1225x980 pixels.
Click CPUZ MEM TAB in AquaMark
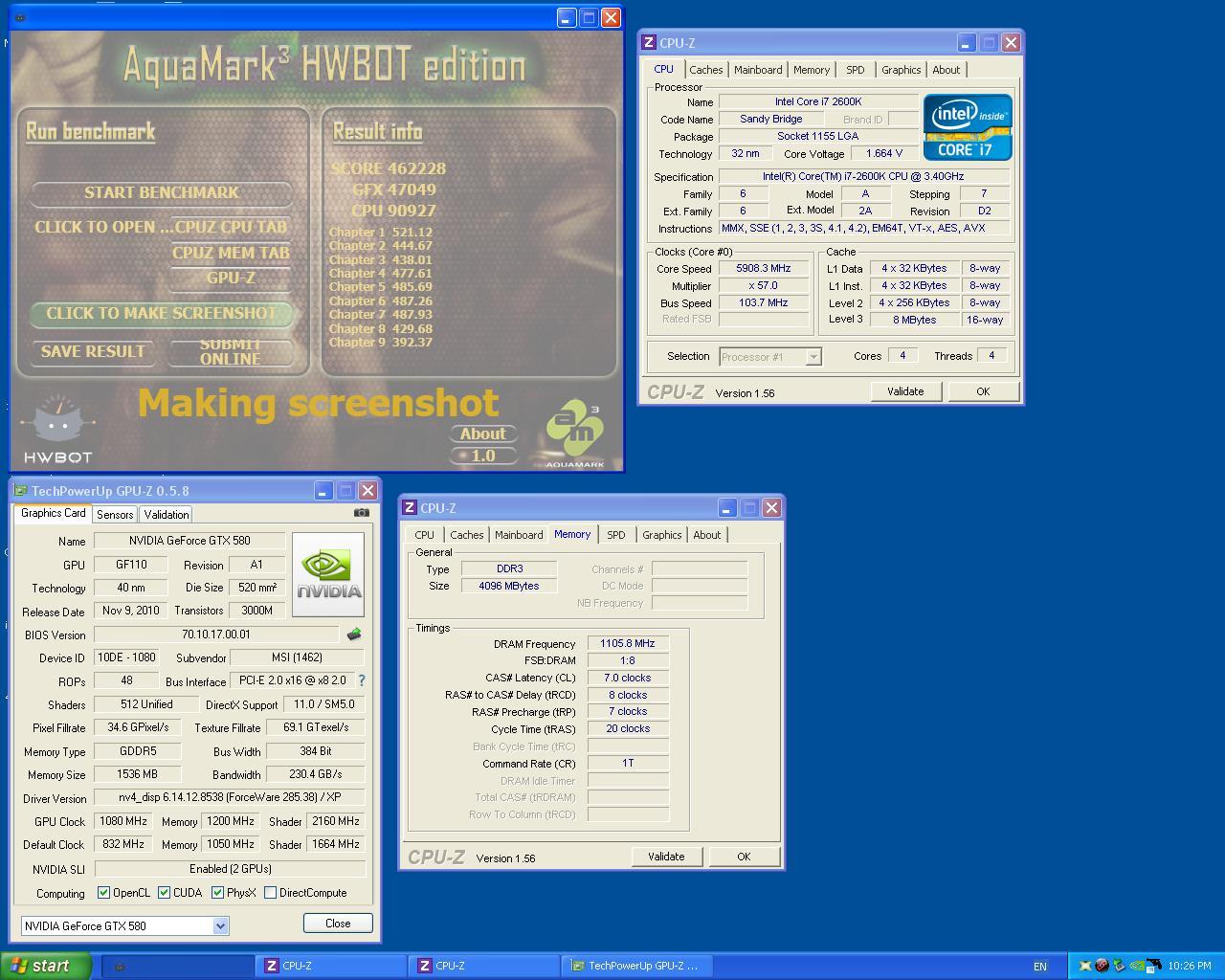[231, 253]
